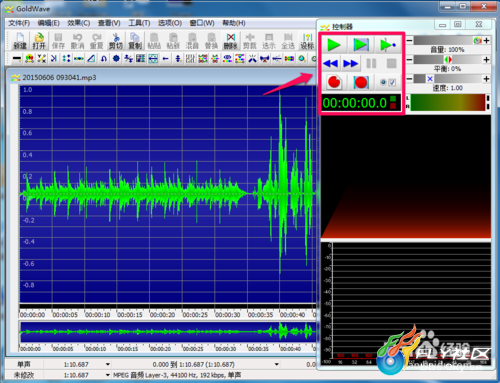Click the 混音 (Mix) toolbar icon
500x383 pixels.
[192, 41]
